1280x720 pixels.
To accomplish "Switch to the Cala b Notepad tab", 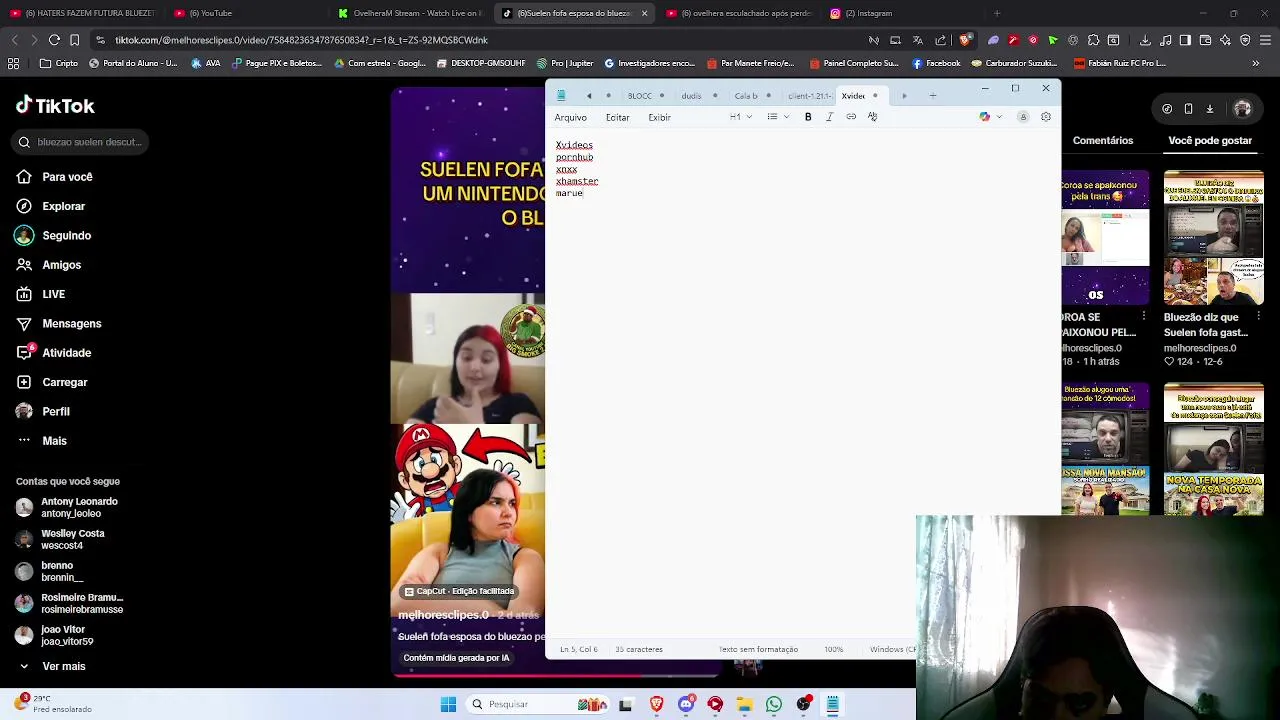I will tap(746, 96).
